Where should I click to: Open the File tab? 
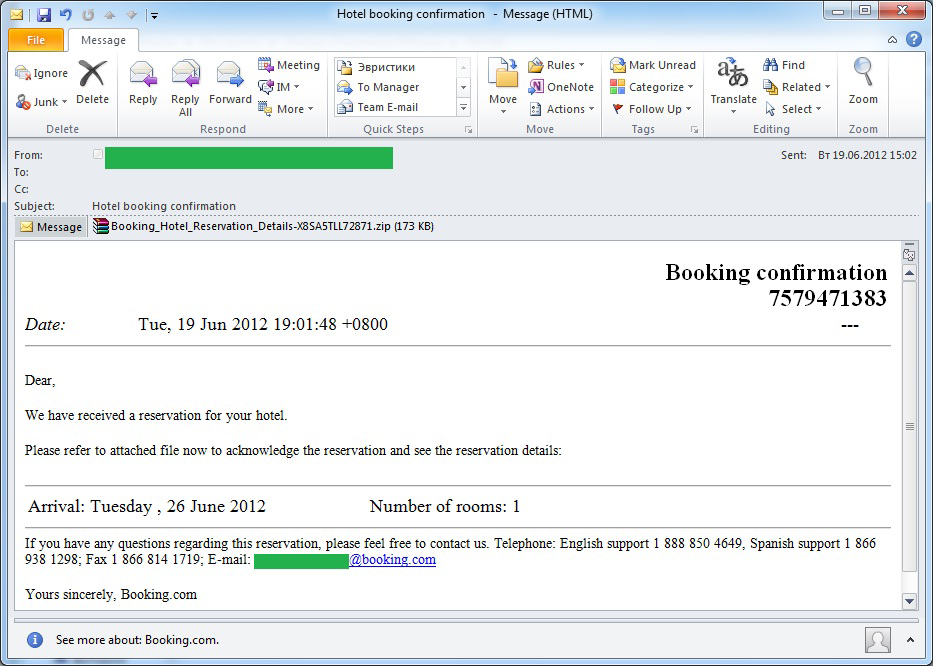[x=36, y=40]
